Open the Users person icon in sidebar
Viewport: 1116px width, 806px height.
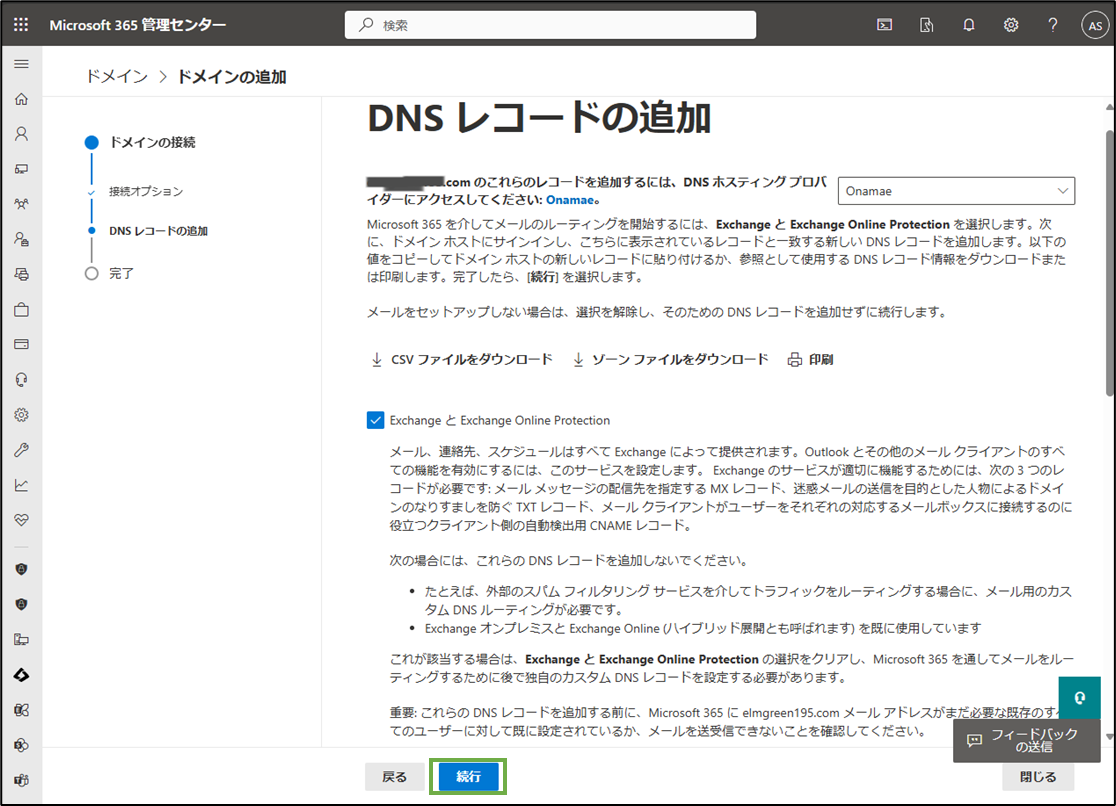point(21,134)
